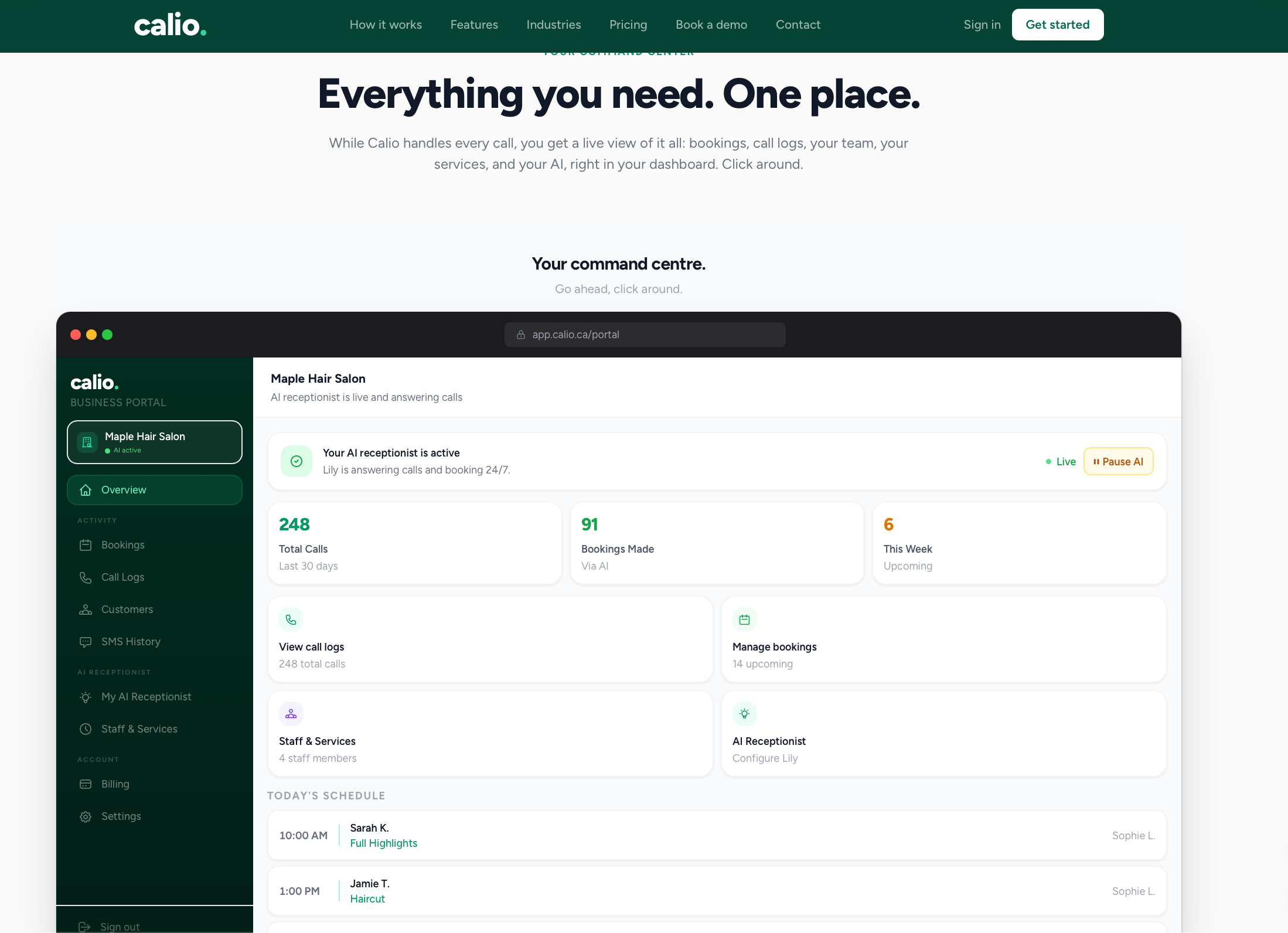The width and height of the screenshot is (1288, 933).
Task: Select Book a demo nav link
Action: pyautogui.click(x=711, y=25)
